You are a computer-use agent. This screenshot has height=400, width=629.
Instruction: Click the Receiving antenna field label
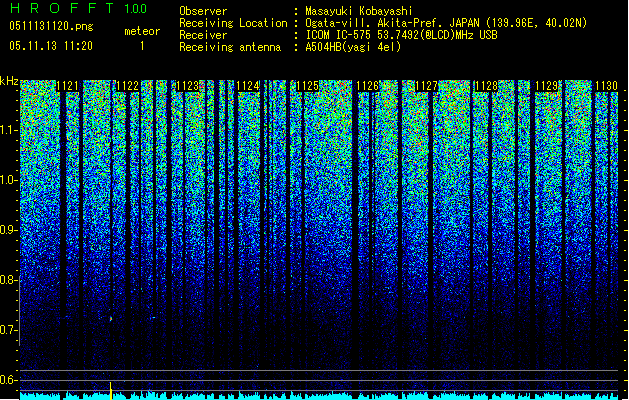230,47
